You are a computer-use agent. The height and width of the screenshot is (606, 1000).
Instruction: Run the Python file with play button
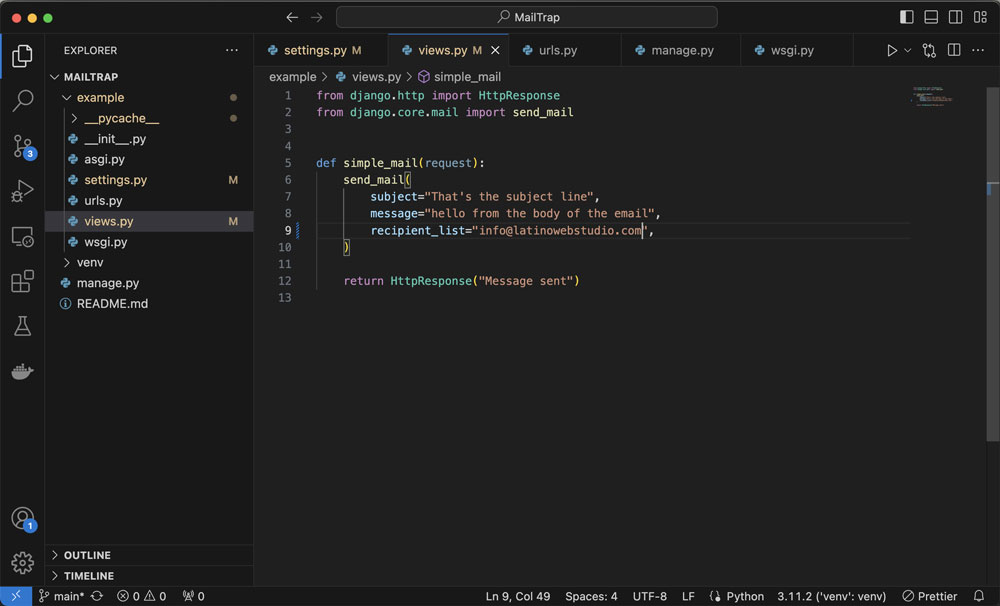[x=892, y=50]
